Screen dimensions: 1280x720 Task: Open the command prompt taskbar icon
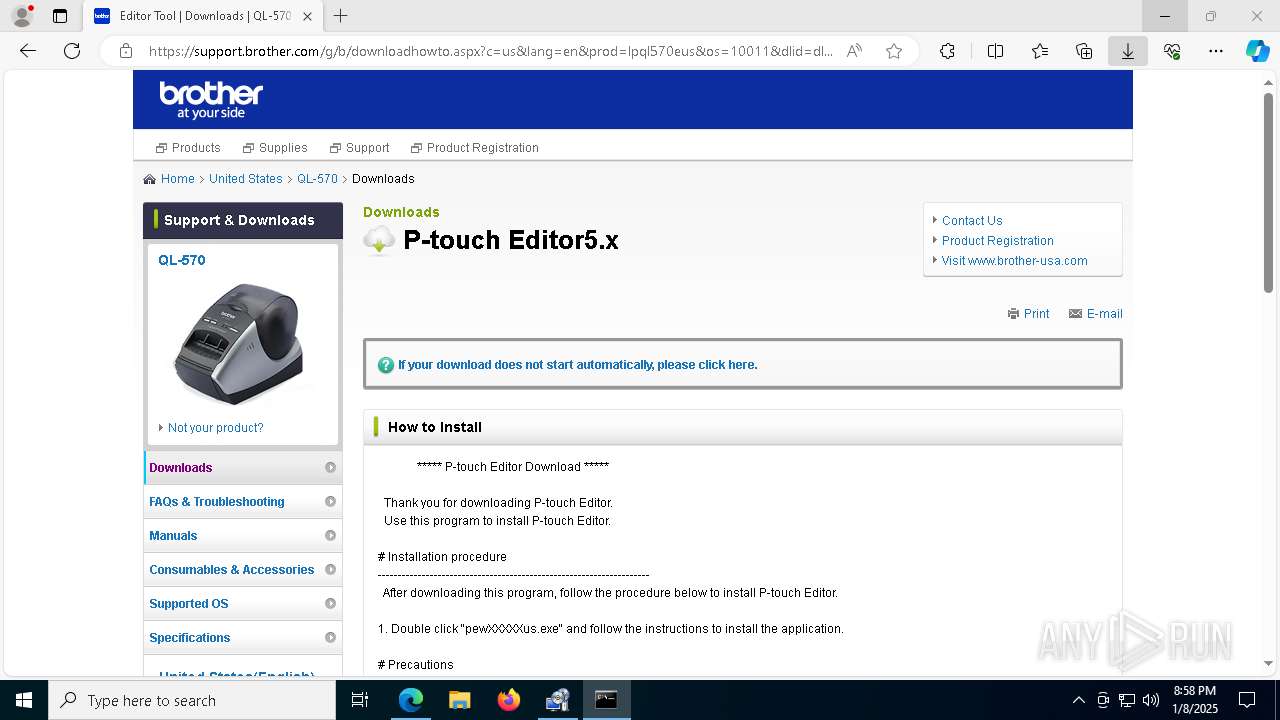pos(607,700)
